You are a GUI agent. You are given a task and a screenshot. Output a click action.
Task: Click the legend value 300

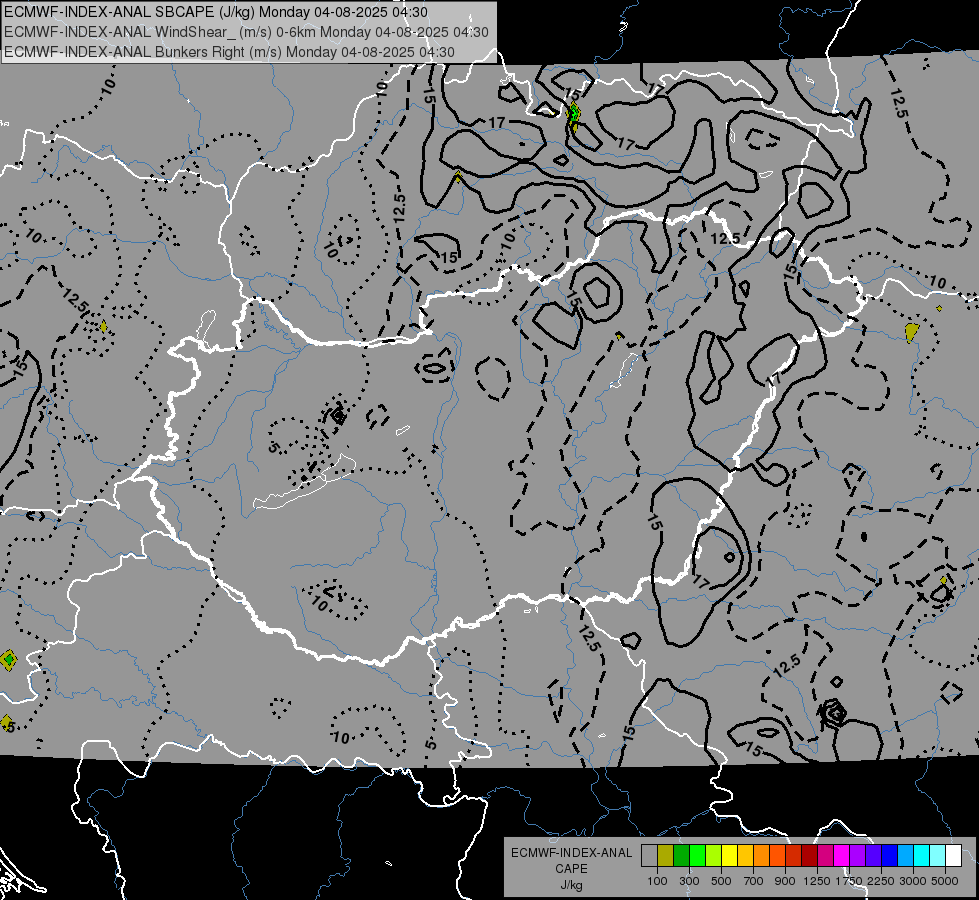tap(689, 881)
